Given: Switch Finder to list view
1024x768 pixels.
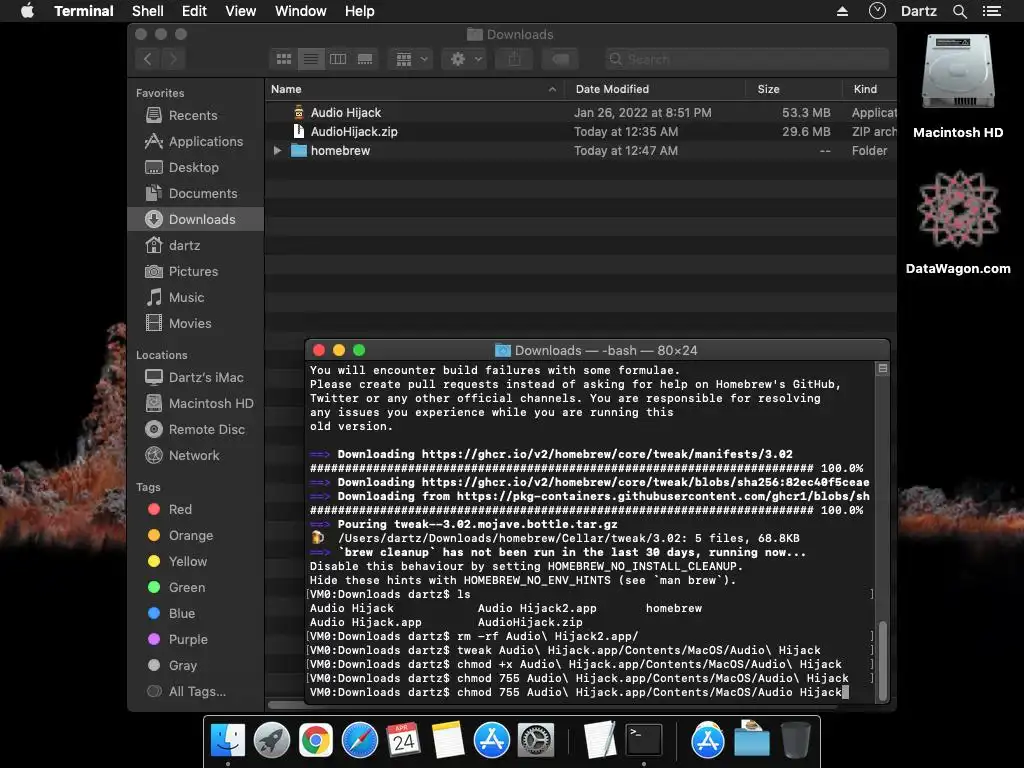Looking at the screenshot, I should pos(311,59).
